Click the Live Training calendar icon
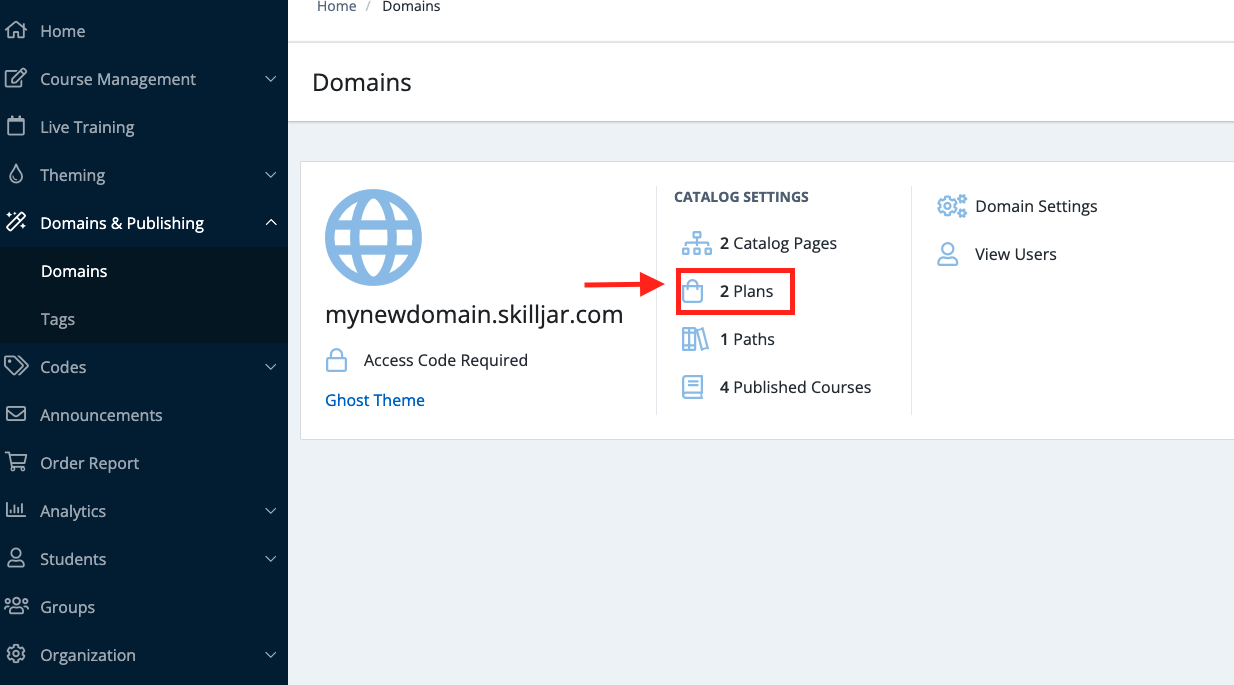The image size is (1234, 685). click(x=15, y=127)
